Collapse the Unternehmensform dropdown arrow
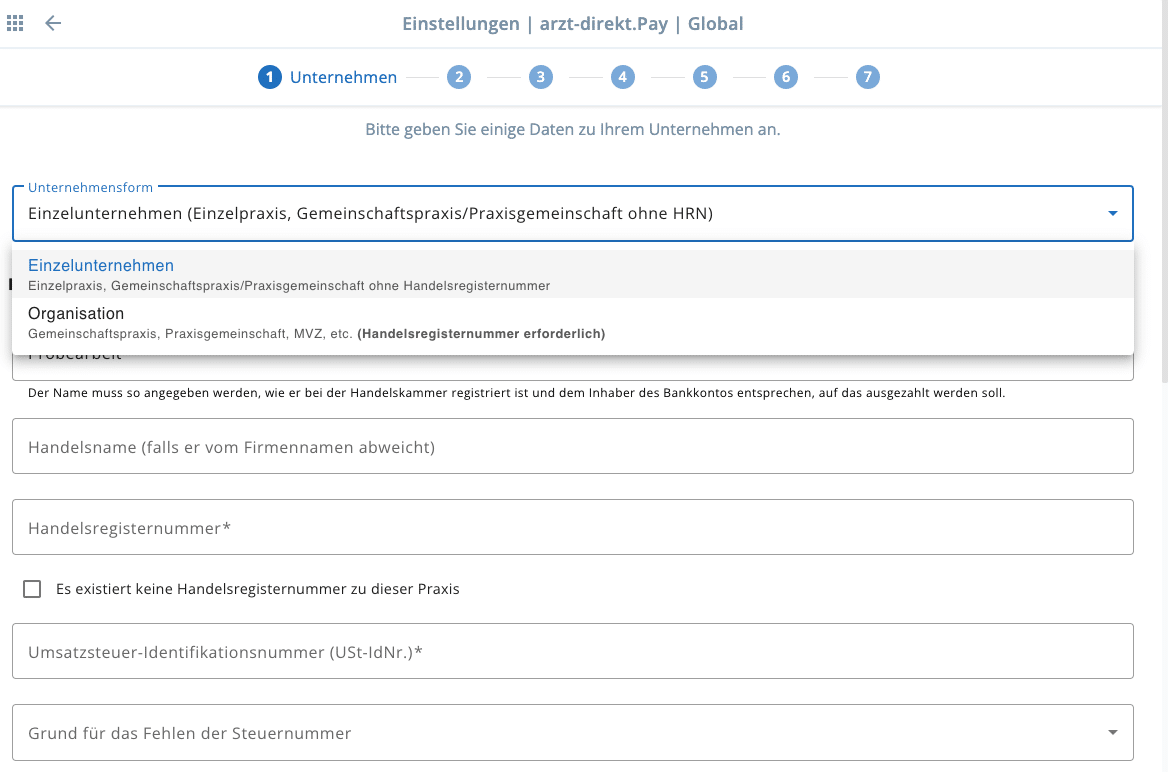This screenshot has width=1168, height=772. tap(1112, 213)
